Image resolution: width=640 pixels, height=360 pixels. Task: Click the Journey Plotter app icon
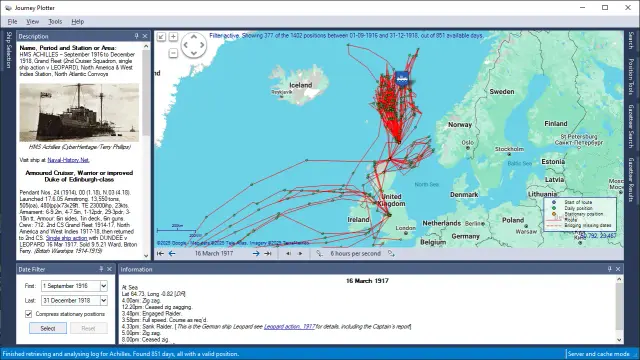8,8
